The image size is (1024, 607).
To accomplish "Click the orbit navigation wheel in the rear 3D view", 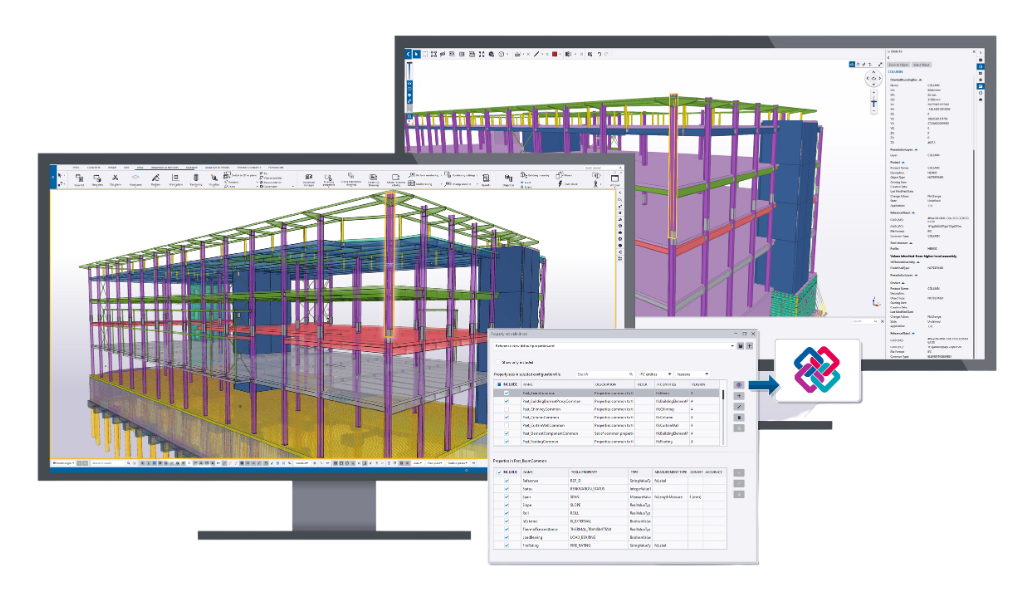I will tap(873, 78).
